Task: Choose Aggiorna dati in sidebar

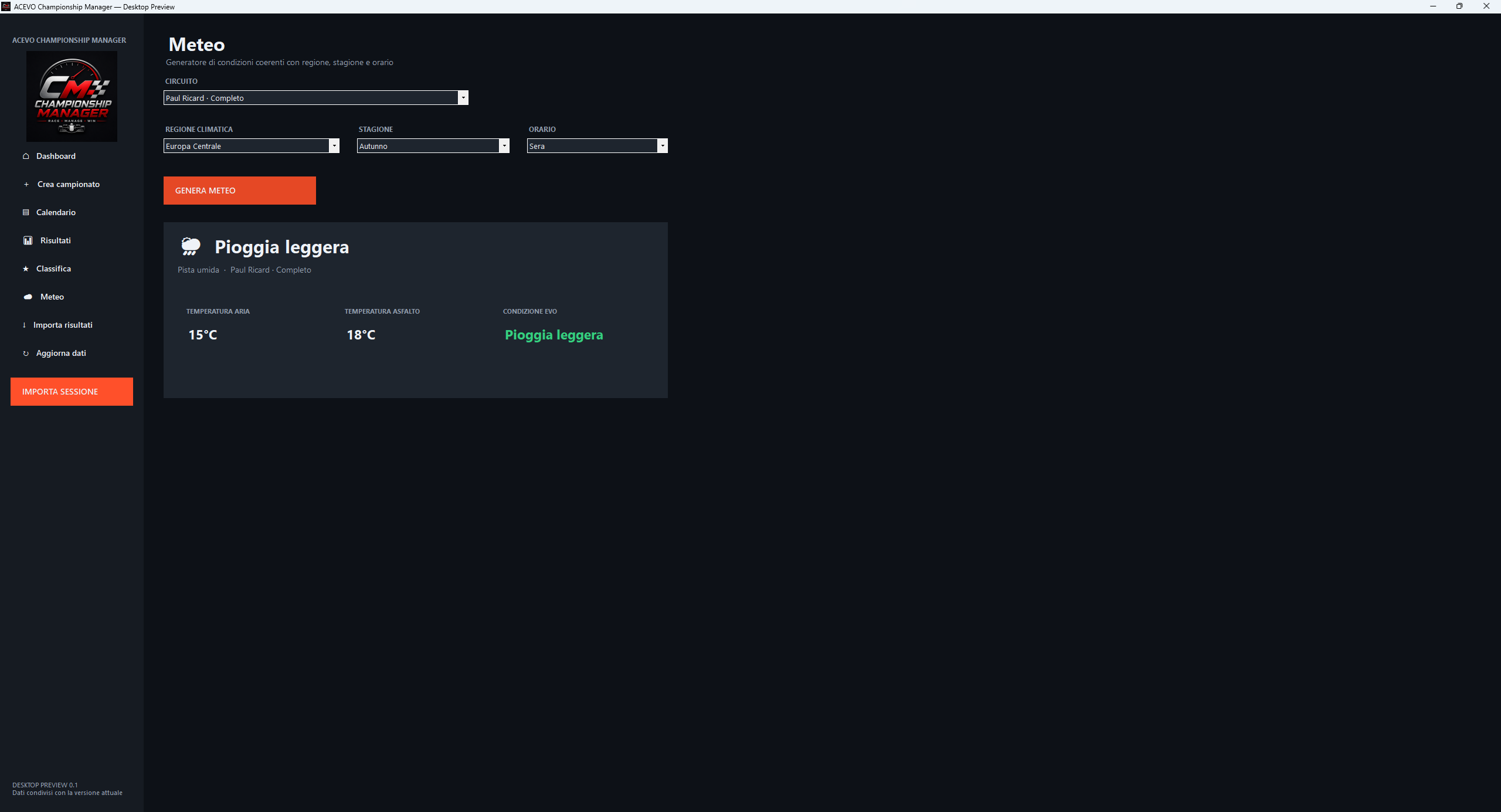Action: pos(61,353)
